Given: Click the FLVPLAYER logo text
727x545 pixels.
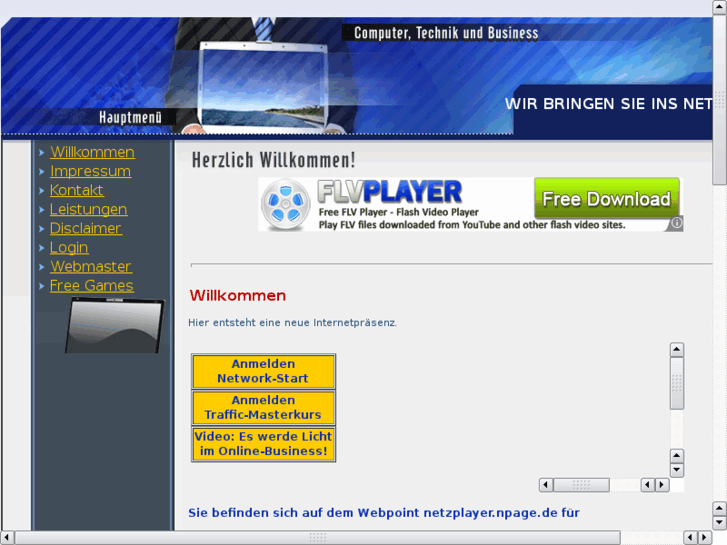Looking at the screenshot, I should (389, 191).
